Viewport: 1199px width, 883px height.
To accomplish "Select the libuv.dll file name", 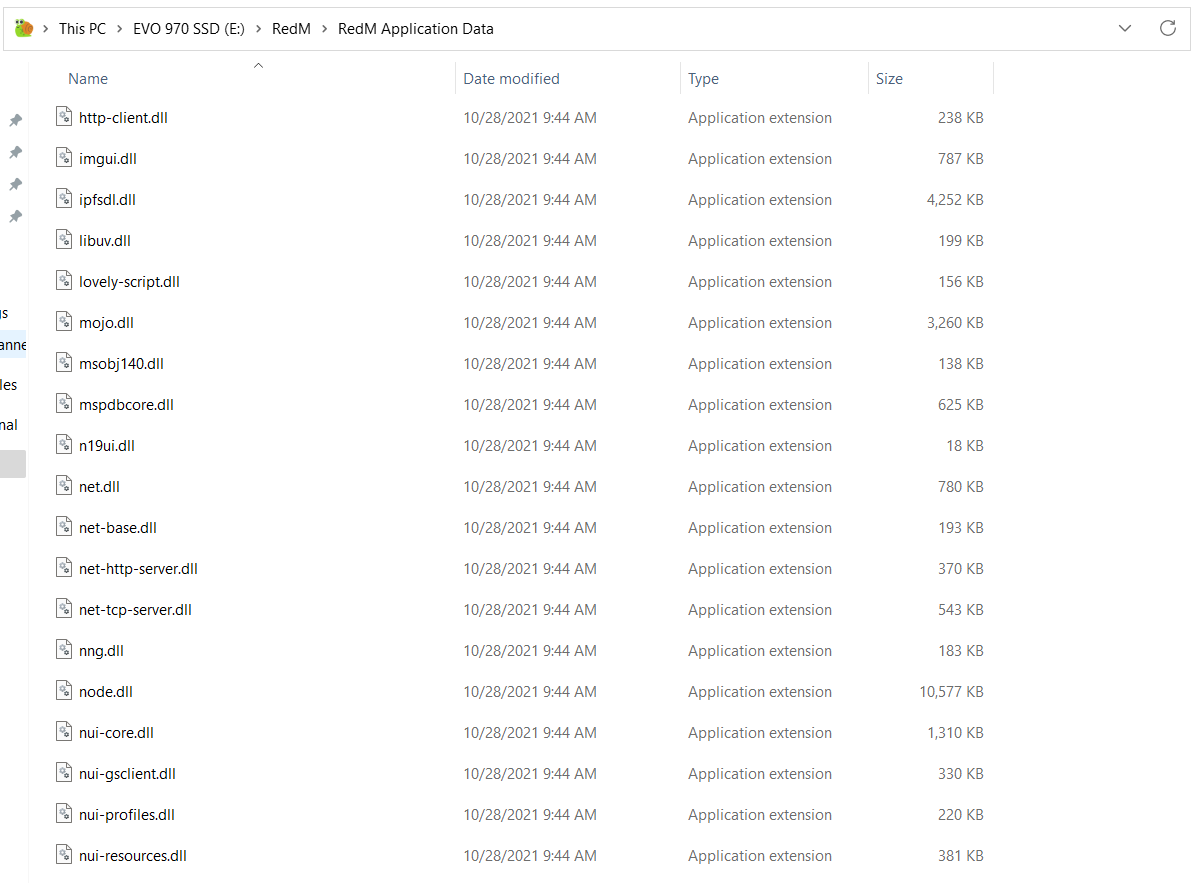I will [105, 241].
